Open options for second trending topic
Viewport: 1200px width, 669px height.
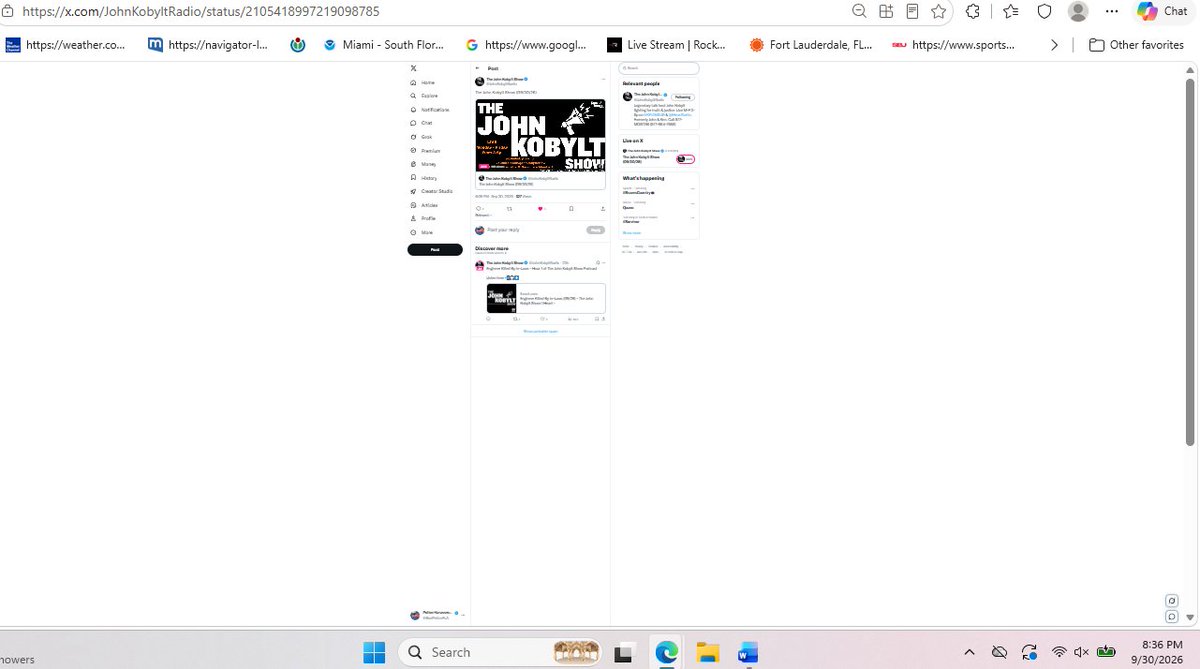692,203
